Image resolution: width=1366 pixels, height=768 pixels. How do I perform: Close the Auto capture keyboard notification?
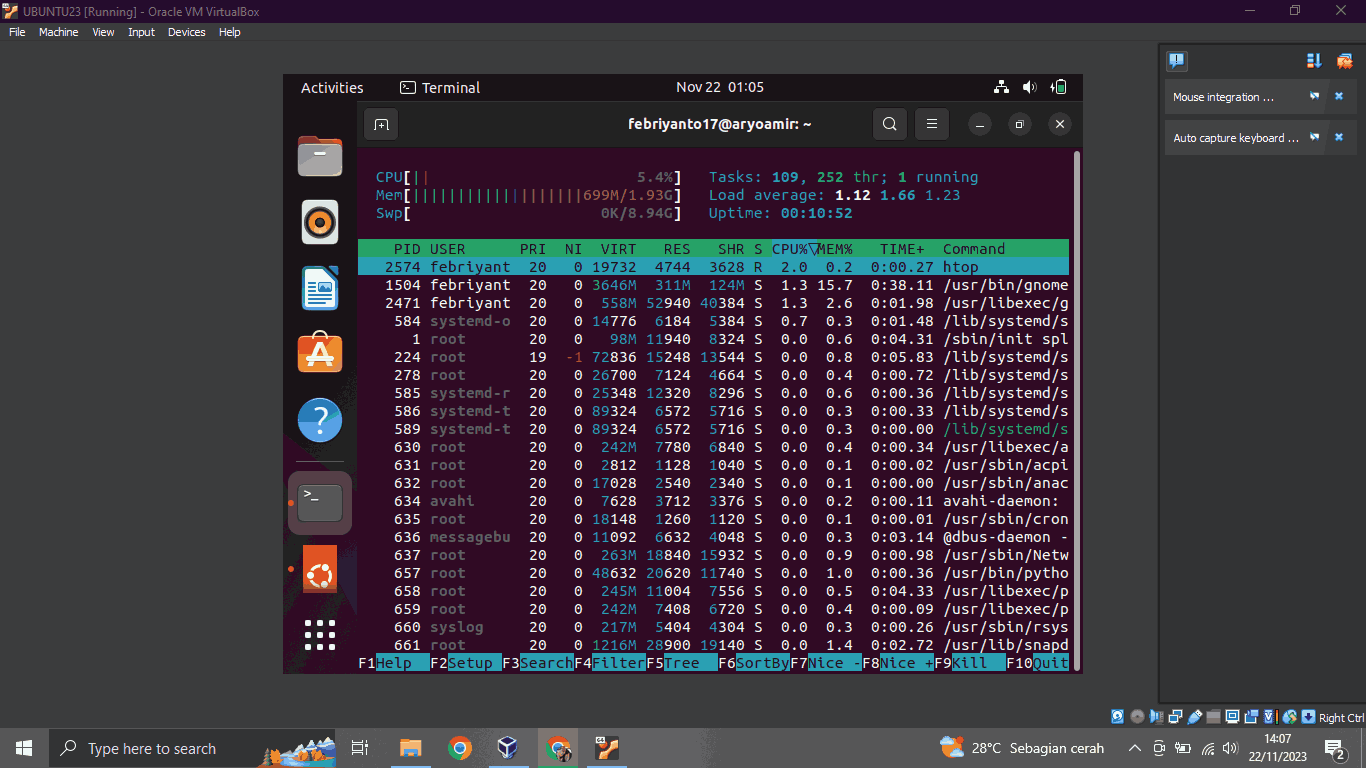pos(1339,137)
